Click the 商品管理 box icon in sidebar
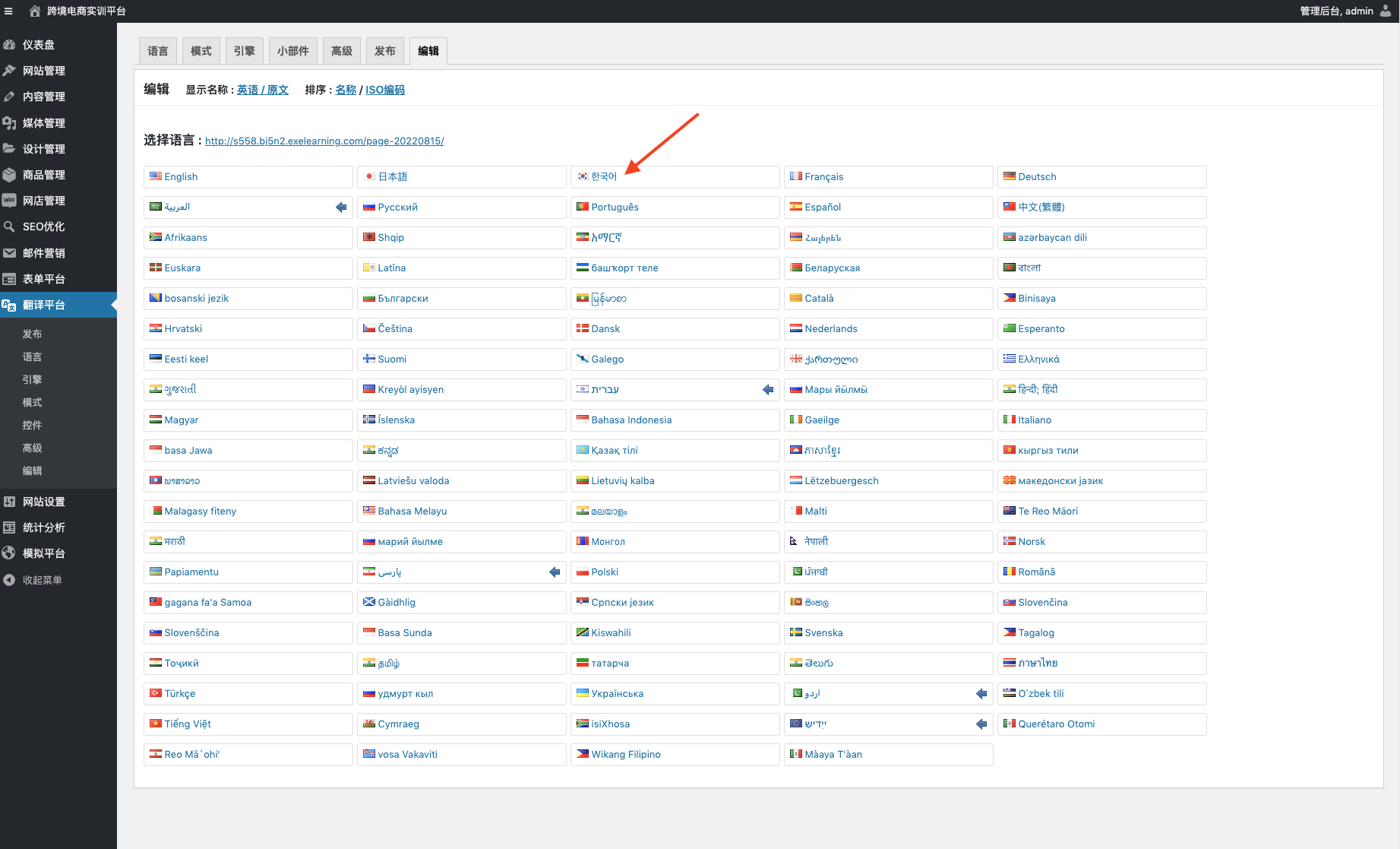 click(x=9, y=175)
